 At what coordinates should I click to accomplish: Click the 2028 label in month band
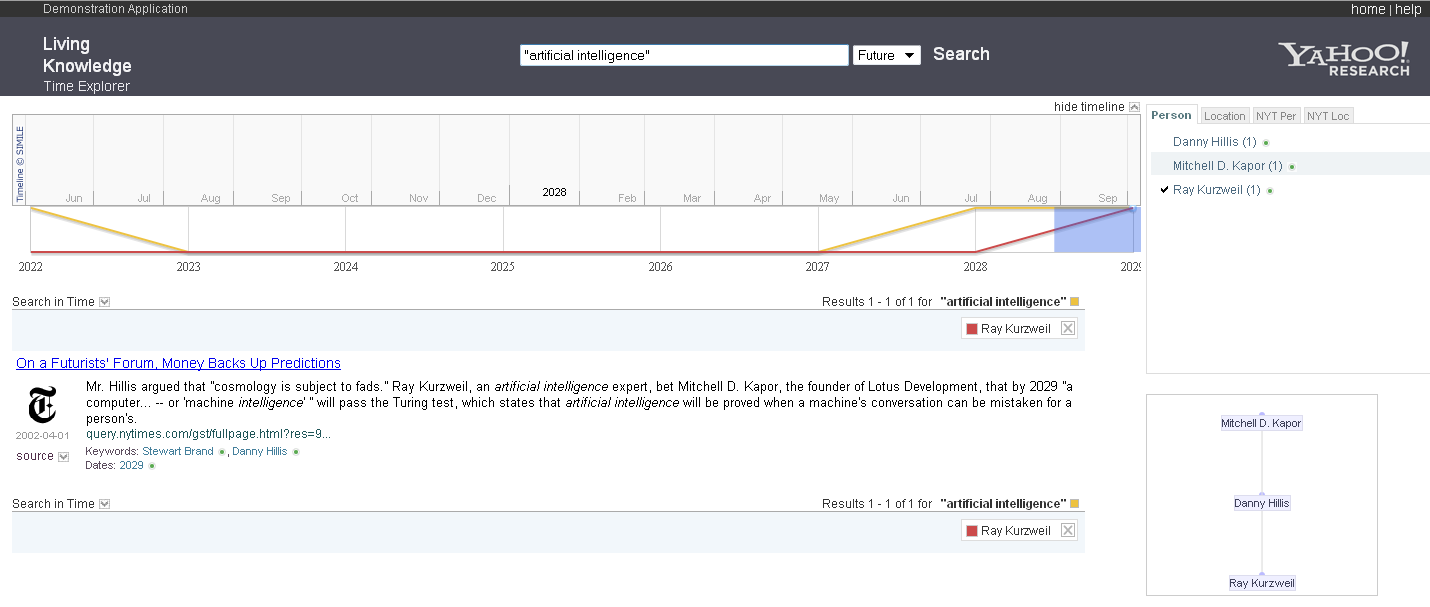point(554,192)
